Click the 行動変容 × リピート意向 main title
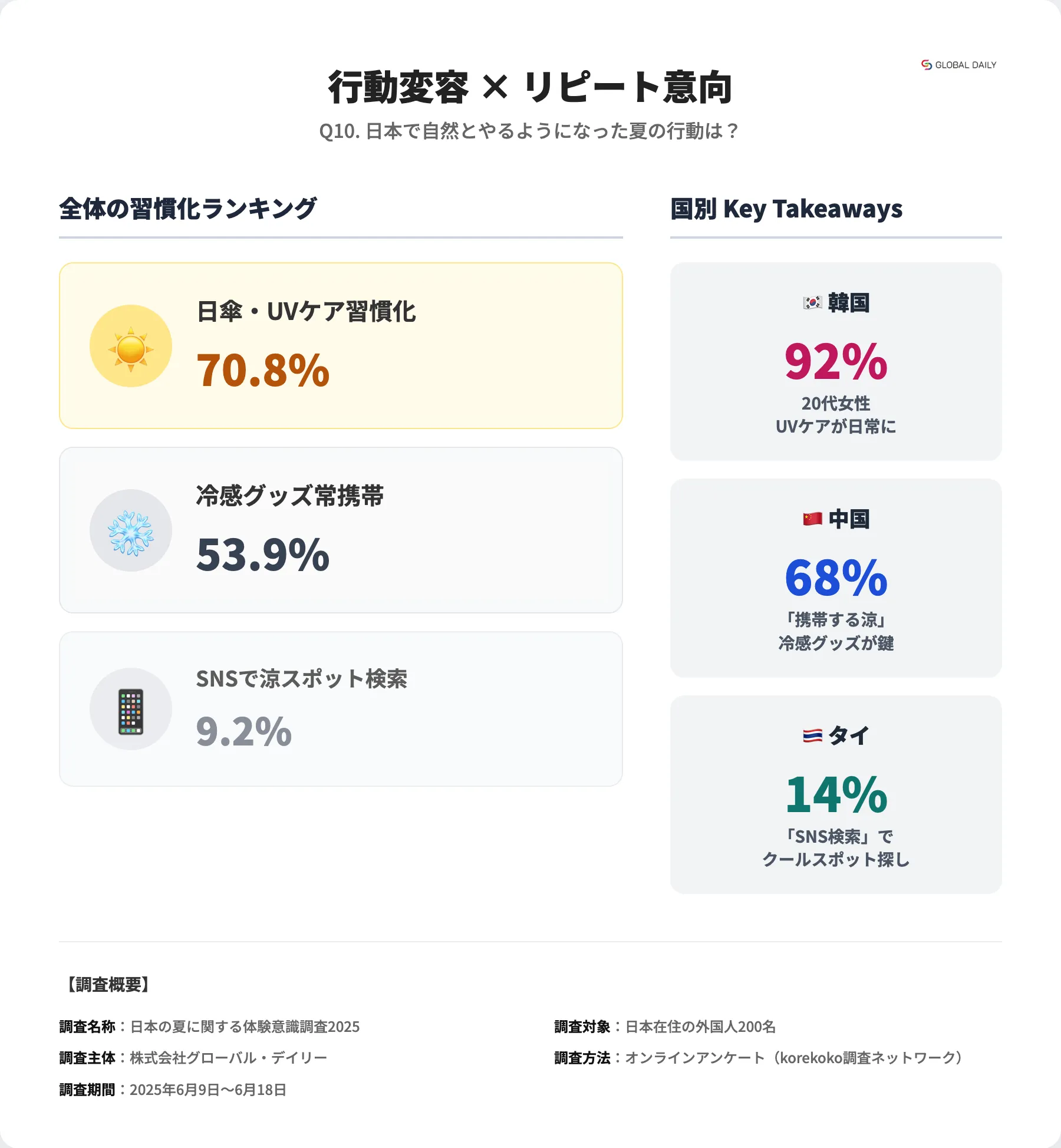Screen dimensions: 1061x1148 [x=530, y=88]
